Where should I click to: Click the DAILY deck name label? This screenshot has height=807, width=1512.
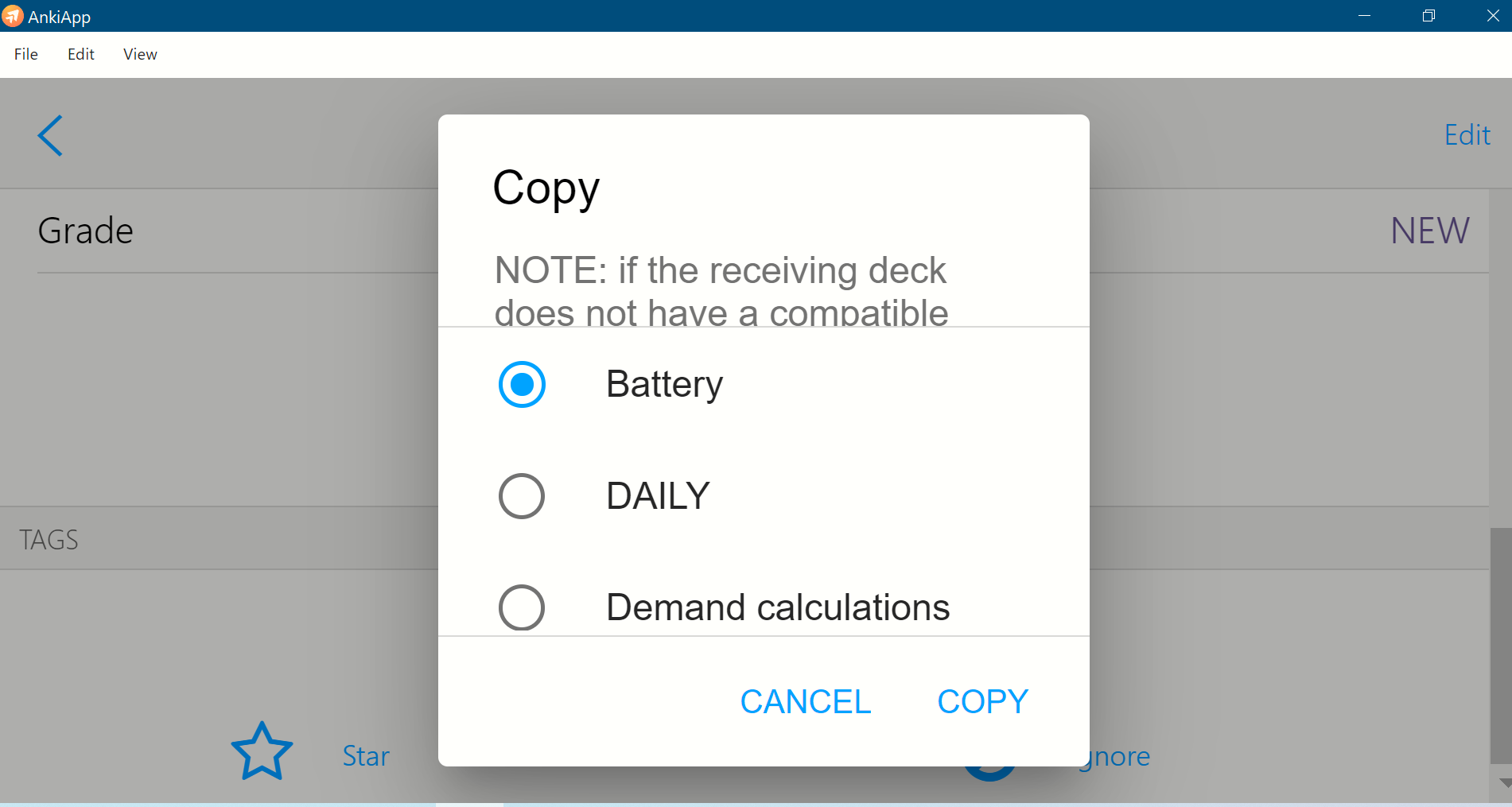[x=658, y=496]
